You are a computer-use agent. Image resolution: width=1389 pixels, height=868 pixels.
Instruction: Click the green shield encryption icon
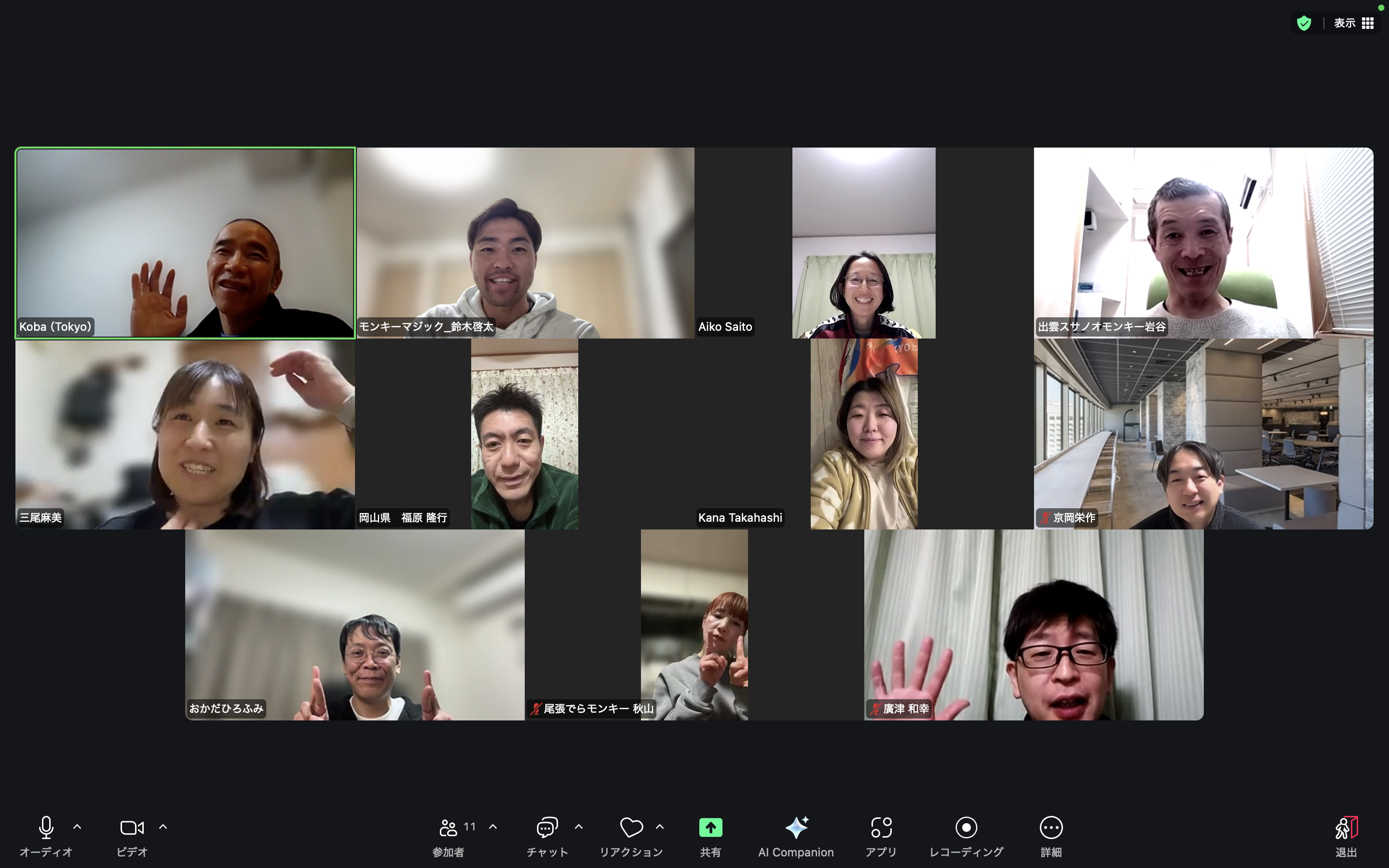pyautogui.click(x=1304, y=24)
